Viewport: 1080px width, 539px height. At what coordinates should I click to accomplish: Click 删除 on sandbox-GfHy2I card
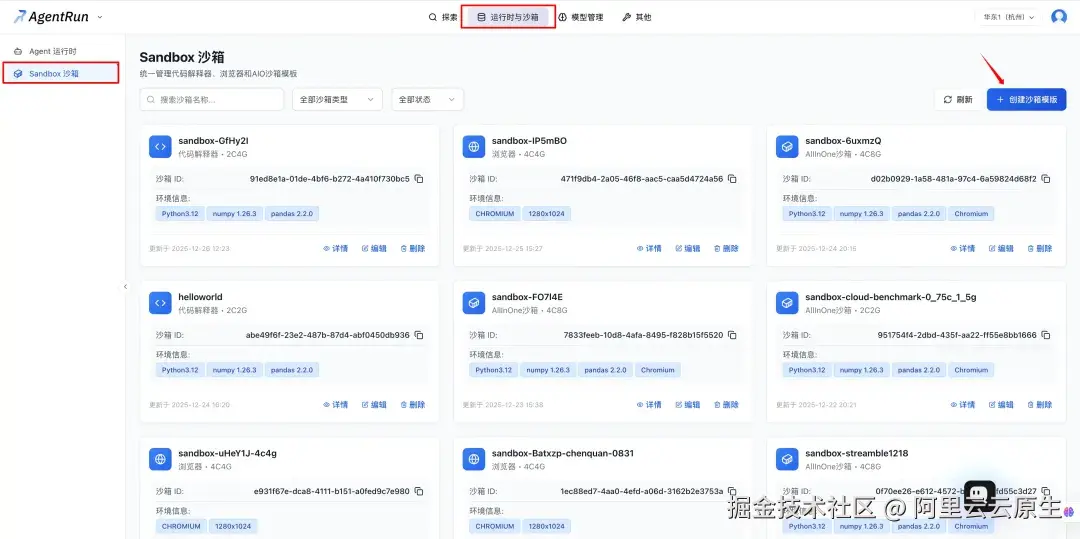pyautogui.click(x=413, y=249)
